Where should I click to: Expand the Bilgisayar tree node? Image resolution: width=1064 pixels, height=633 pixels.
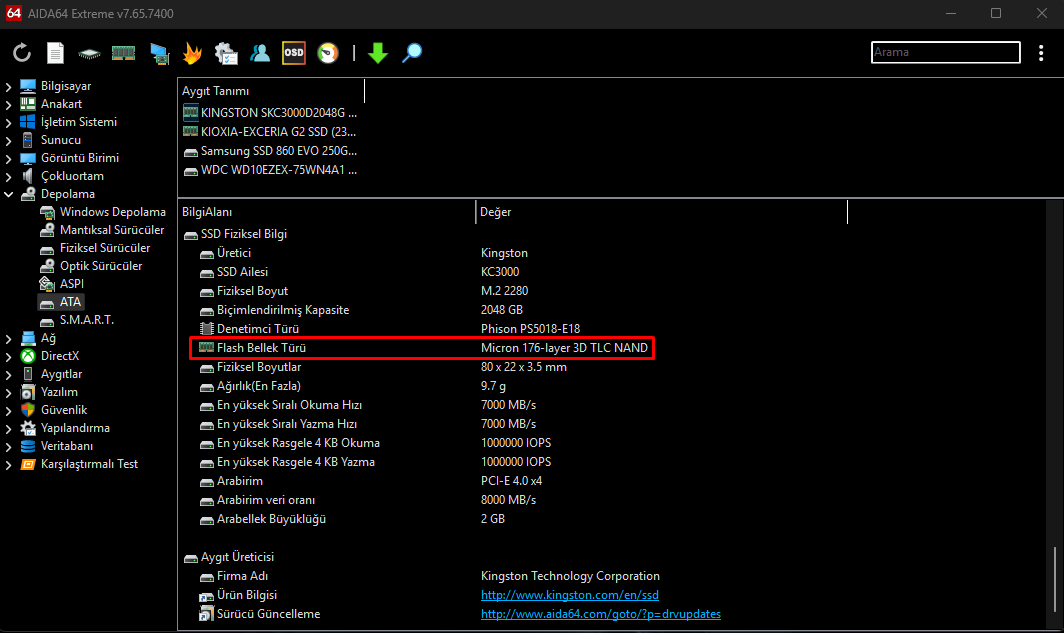(x=9, y=86)
